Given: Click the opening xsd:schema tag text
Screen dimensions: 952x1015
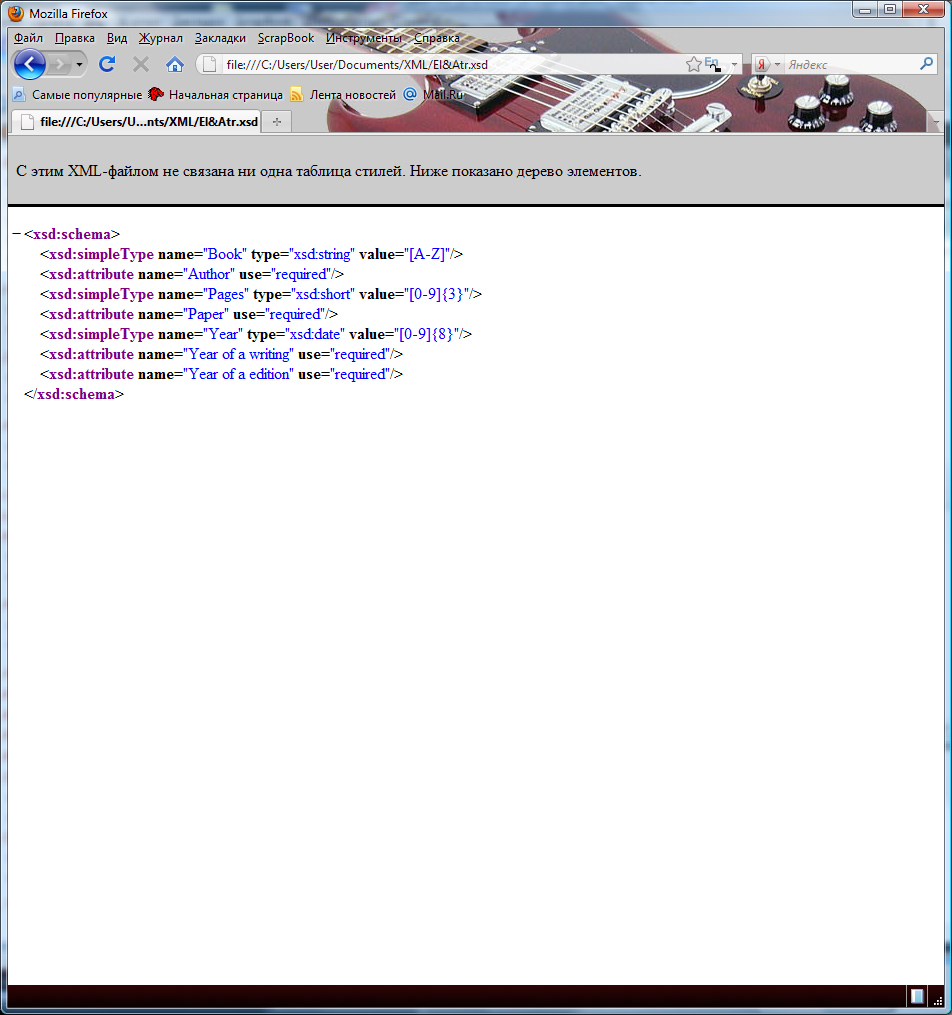Looking at the screenshot, I should point(72,234).
